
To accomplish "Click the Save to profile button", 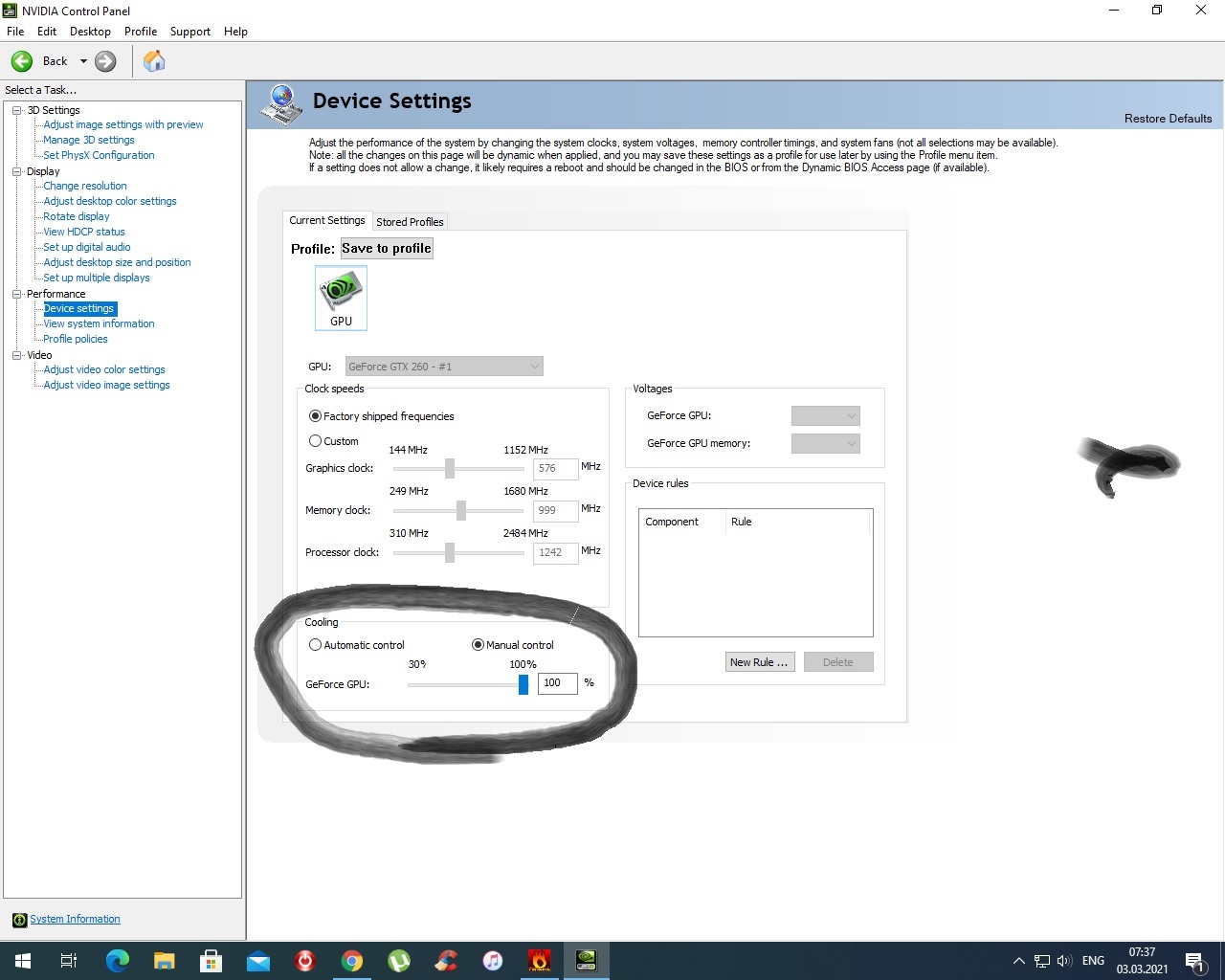I will 387,249.
